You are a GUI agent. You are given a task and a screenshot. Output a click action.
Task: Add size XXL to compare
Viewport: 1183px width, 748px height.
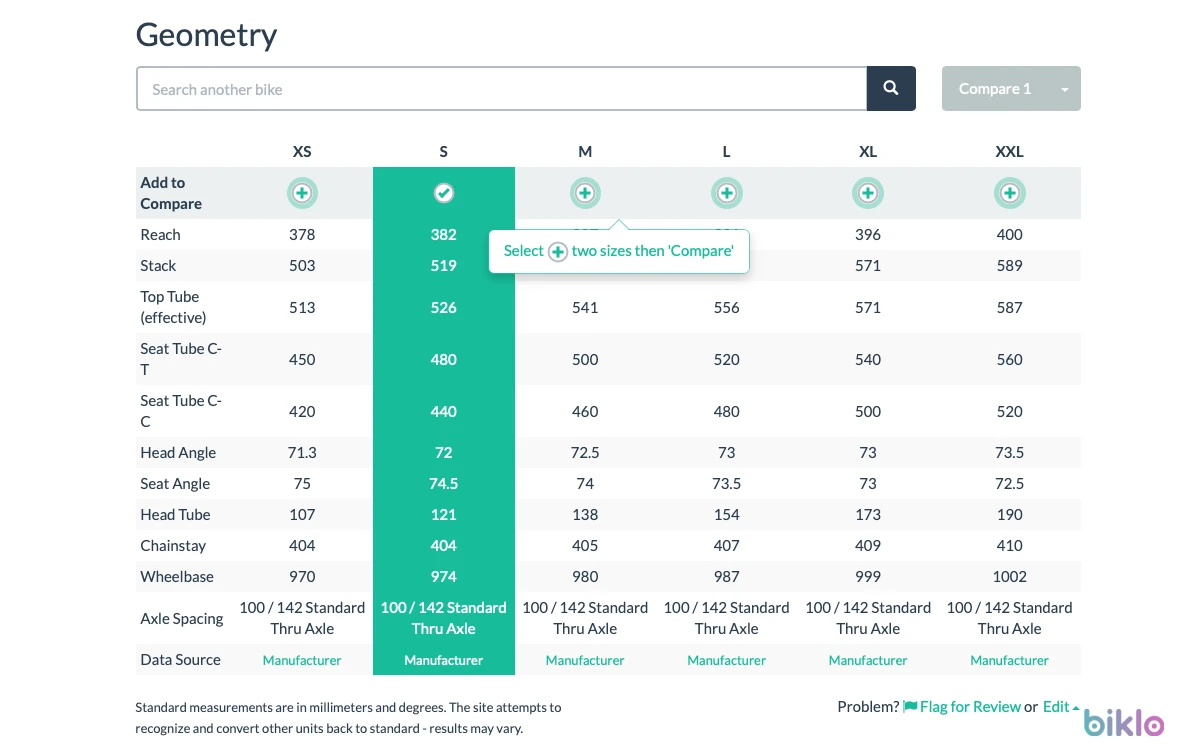pyautogui.click(x=1009, y=193)
